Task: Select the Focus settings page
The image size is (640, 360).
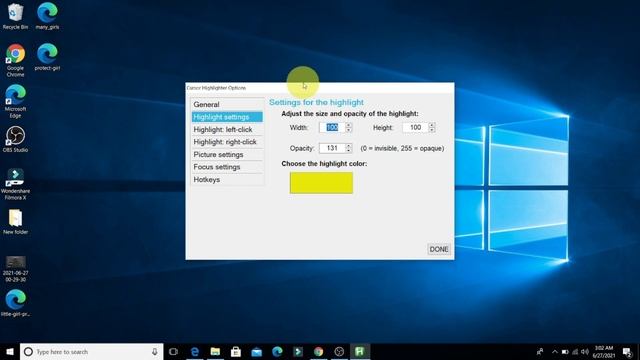Action: pos(227,167)
